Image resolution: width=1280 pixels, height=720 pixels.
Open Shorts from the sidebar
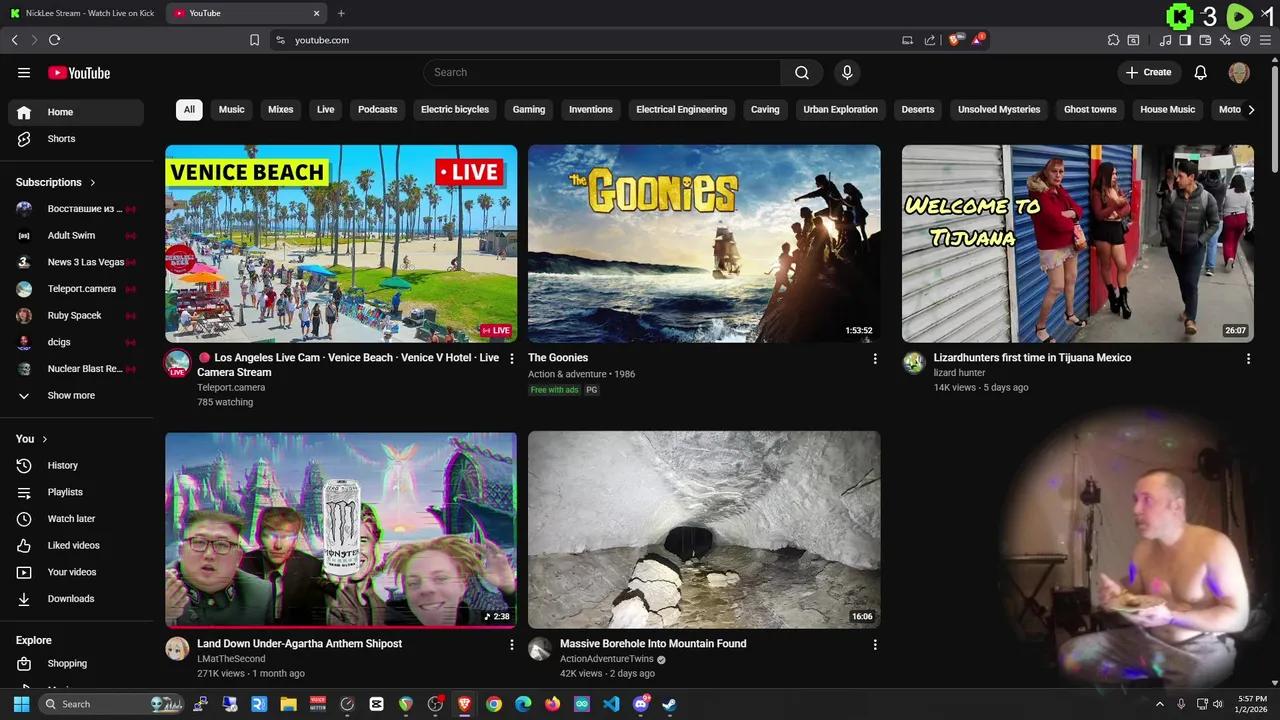[x=76, y=139]
